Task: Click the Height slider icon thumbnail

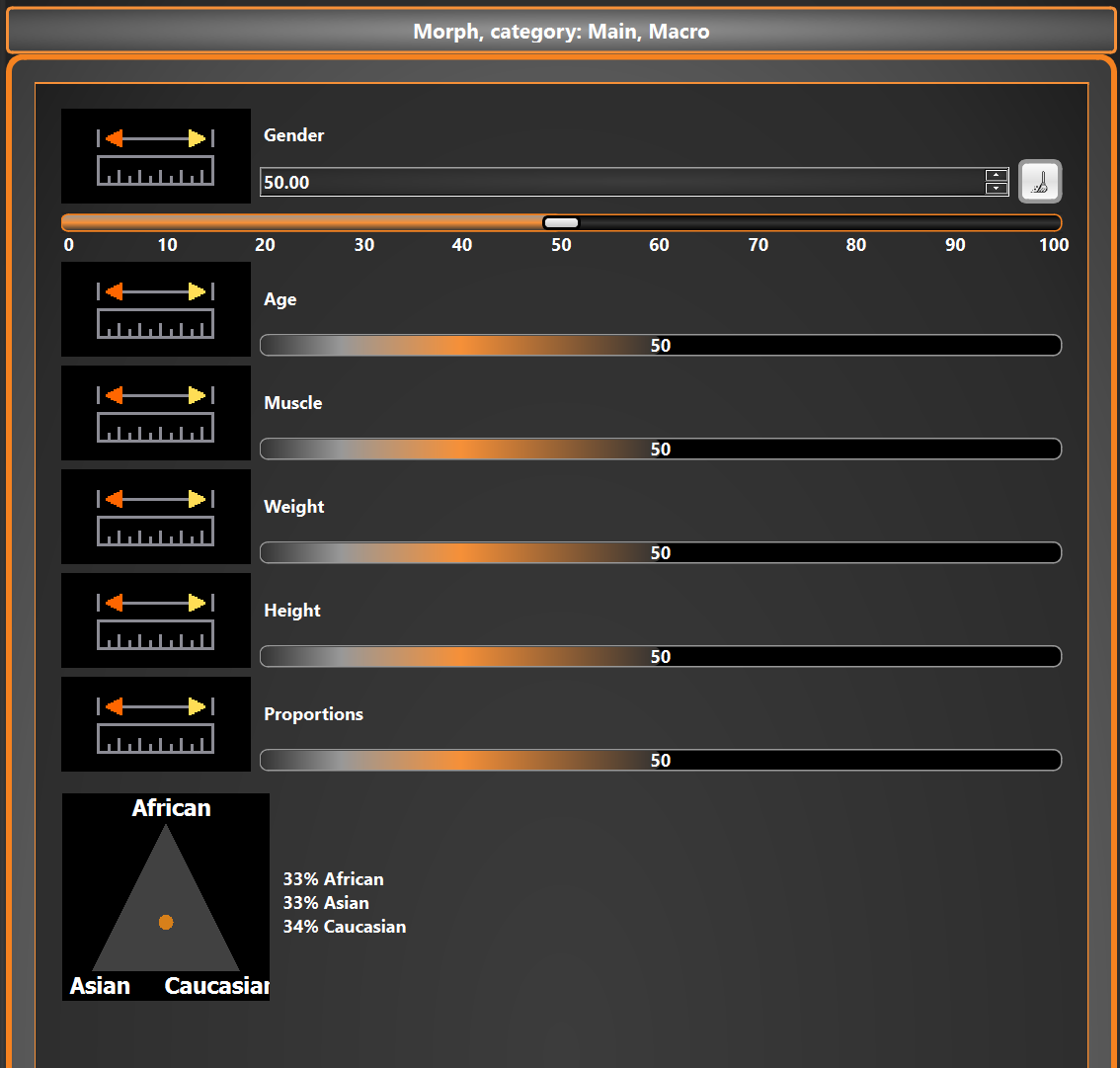Action: [x=156, y=620]
